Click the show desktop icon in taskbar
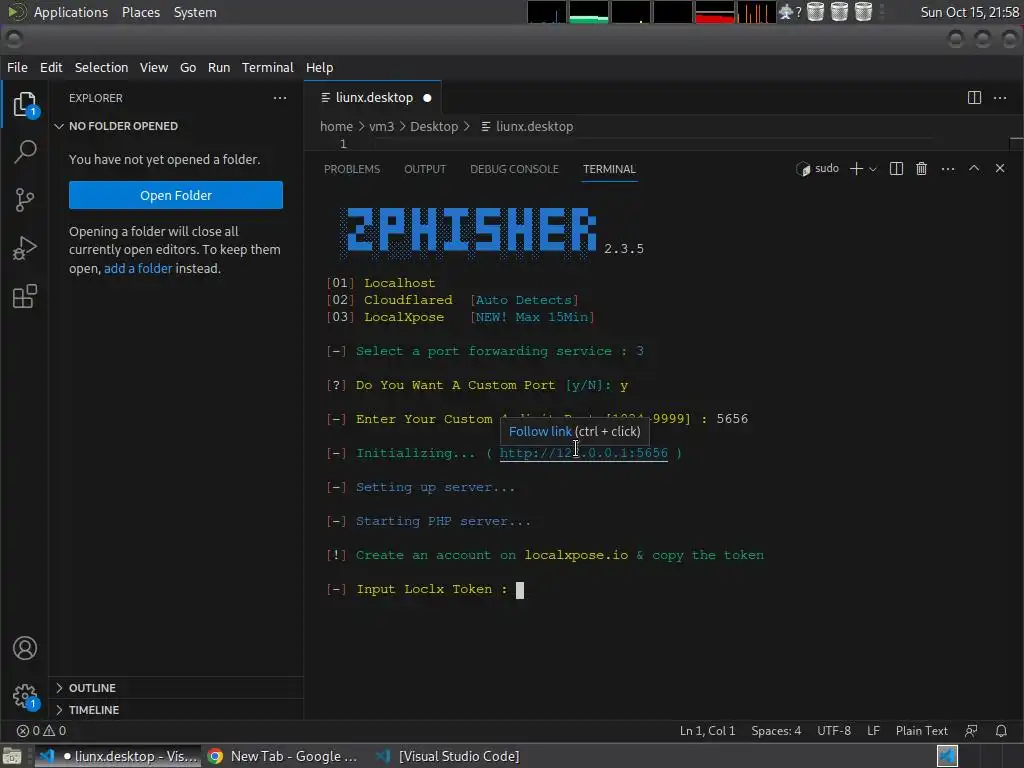 click(12, 756)
